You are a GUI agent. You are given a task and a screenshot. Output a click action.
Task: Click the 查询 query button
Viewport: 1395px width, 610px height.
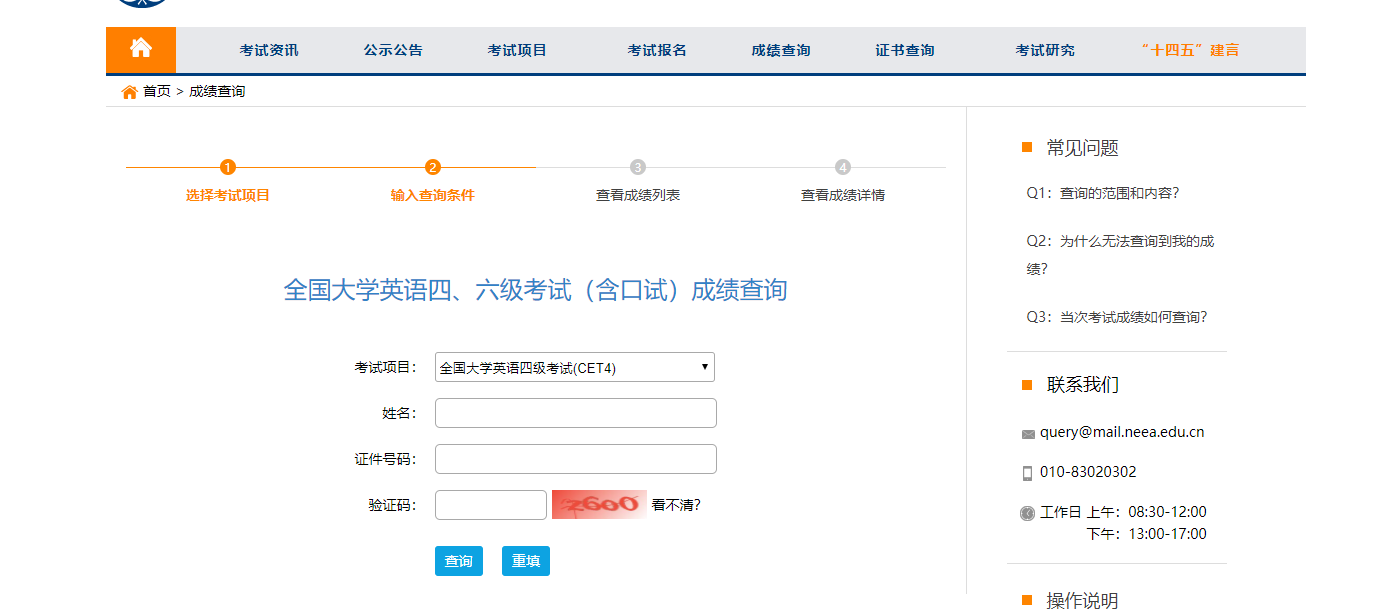coord(458,561)
